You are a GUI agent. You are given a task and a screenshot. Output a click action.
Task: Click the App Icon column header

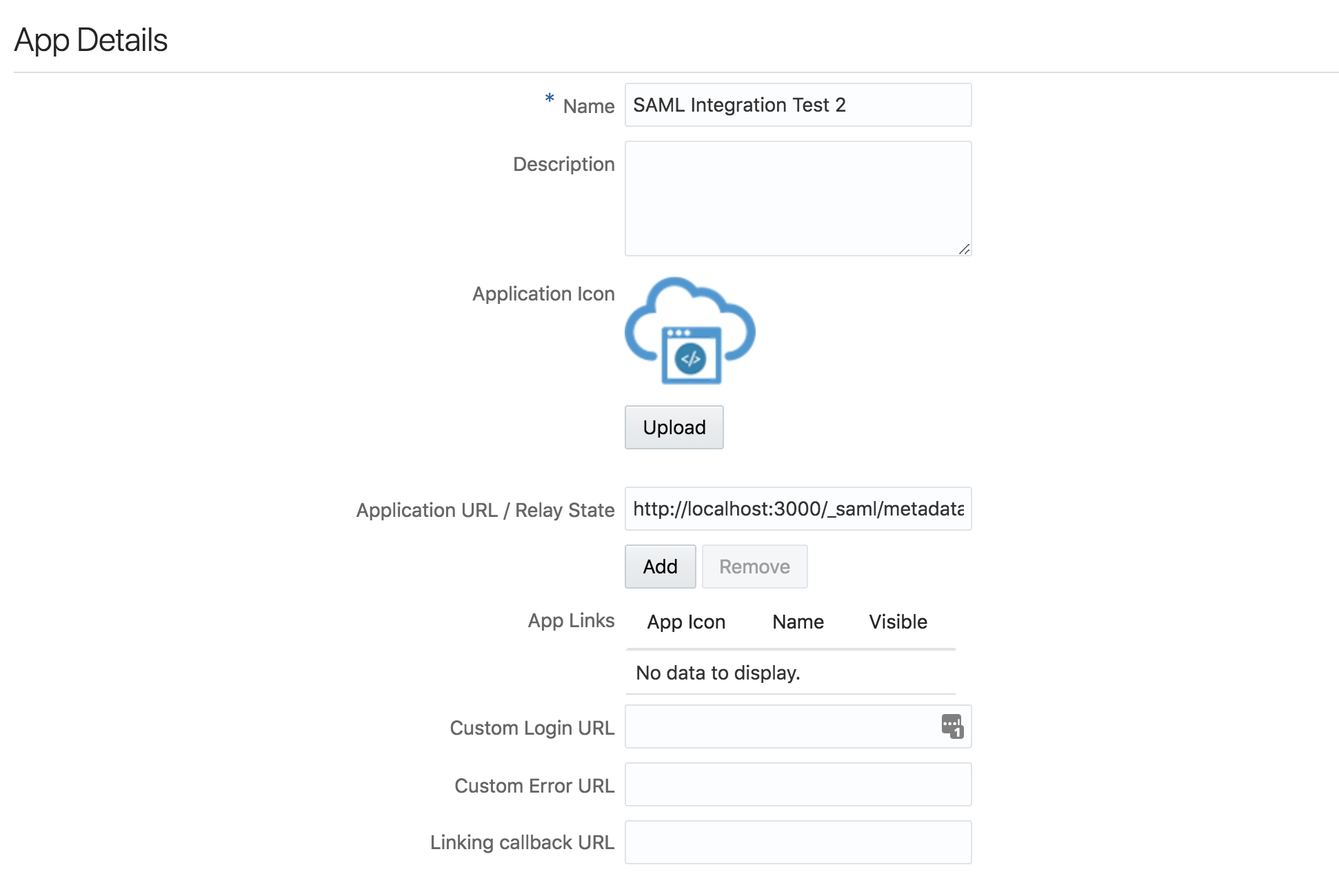pyautogui.click(x=686, y=622)
